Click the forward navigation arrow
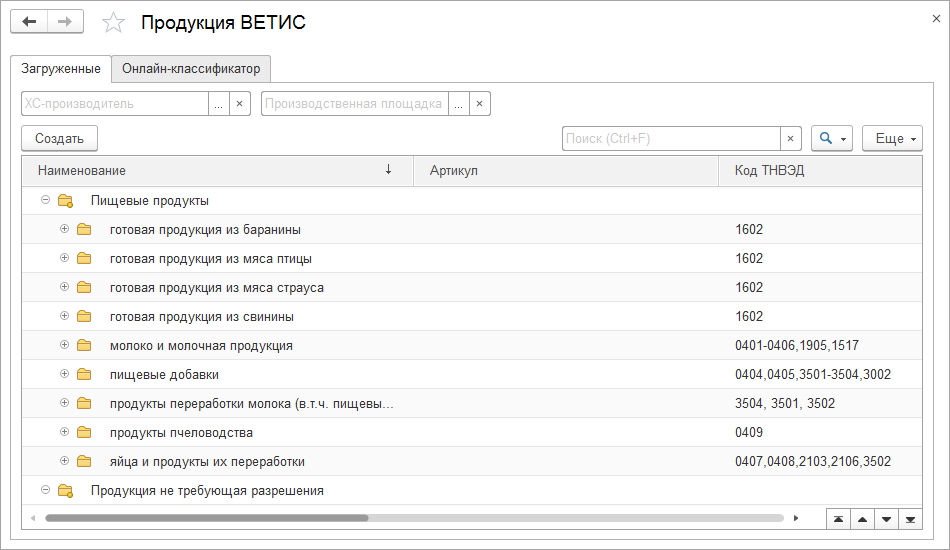Screen dimensions: 950x550 (x=65, y=22)
